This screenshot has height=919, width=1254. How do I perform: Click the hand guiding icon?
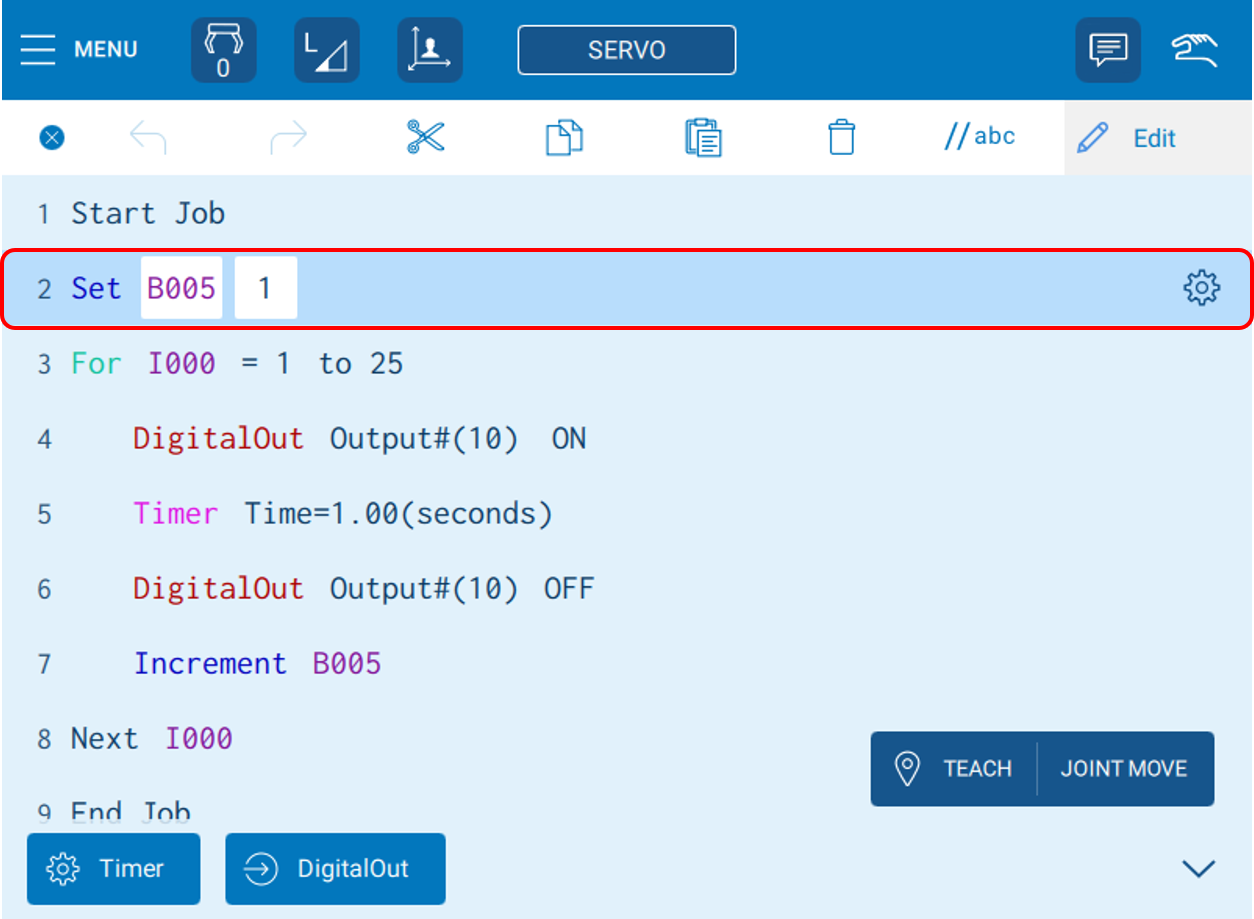1195,50
